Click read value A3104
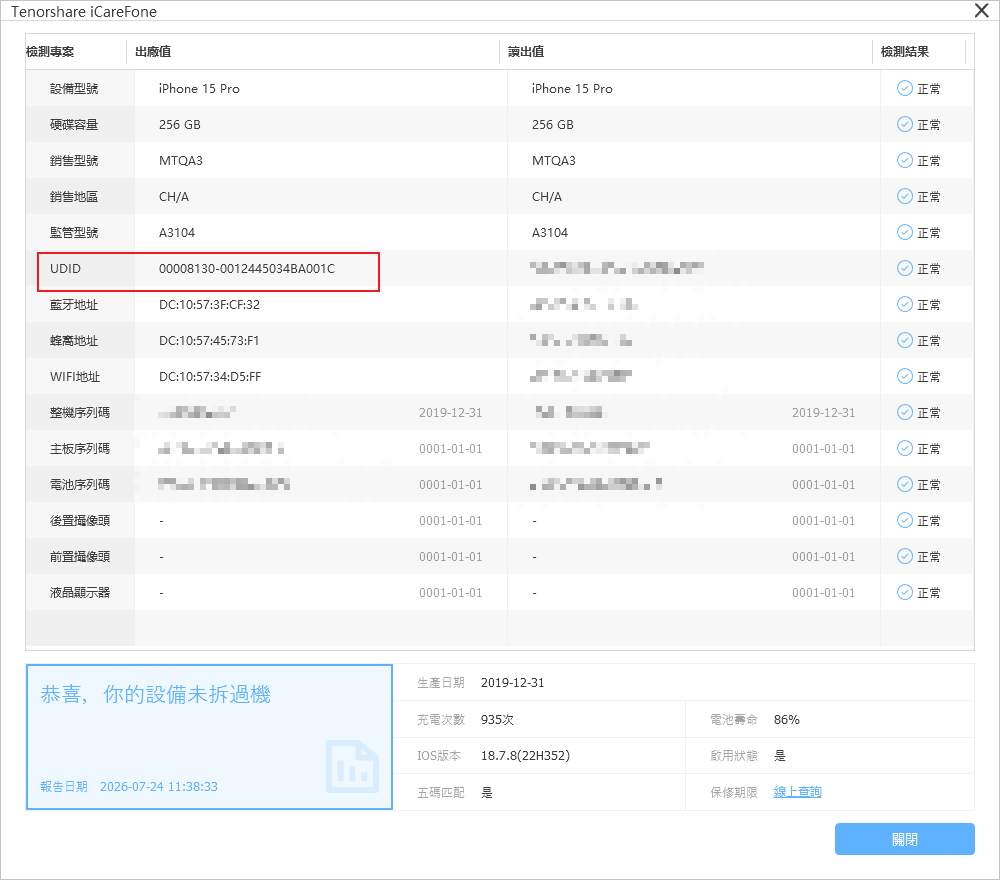This screenshot has width=1000, height=880. [550, 233]
